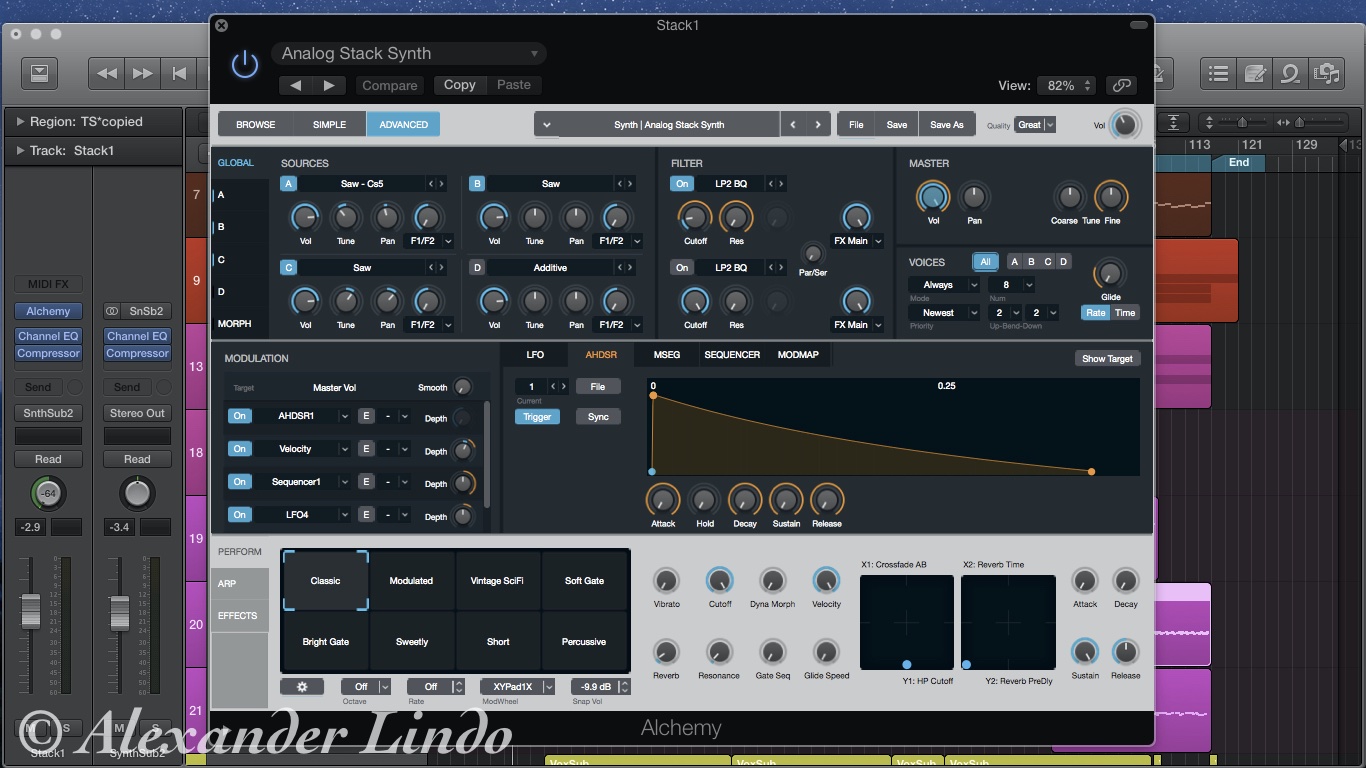Click the Show Target button
Viewport: 1366px width, 768px height.
click(1107, 359)
